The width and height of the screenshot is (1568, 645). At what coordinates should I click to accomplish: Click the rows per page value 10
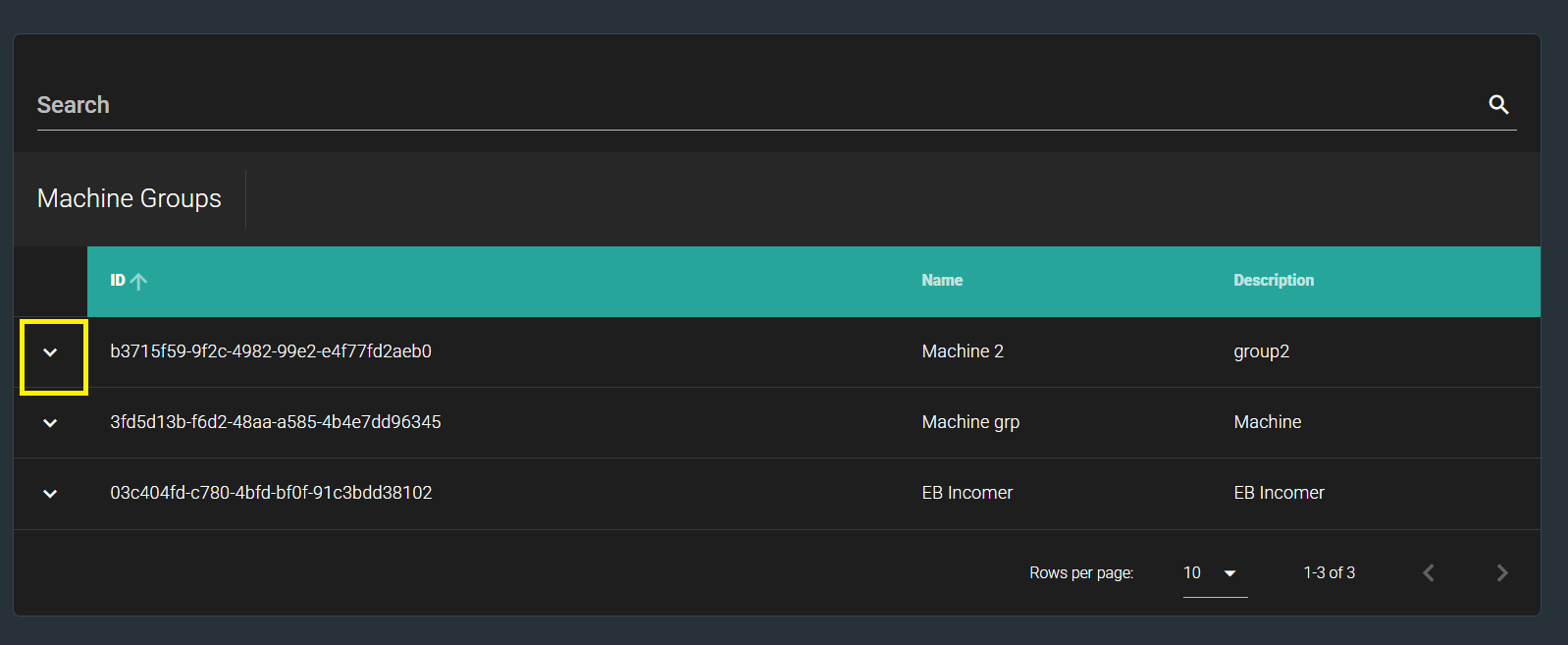coord(1192,573)
